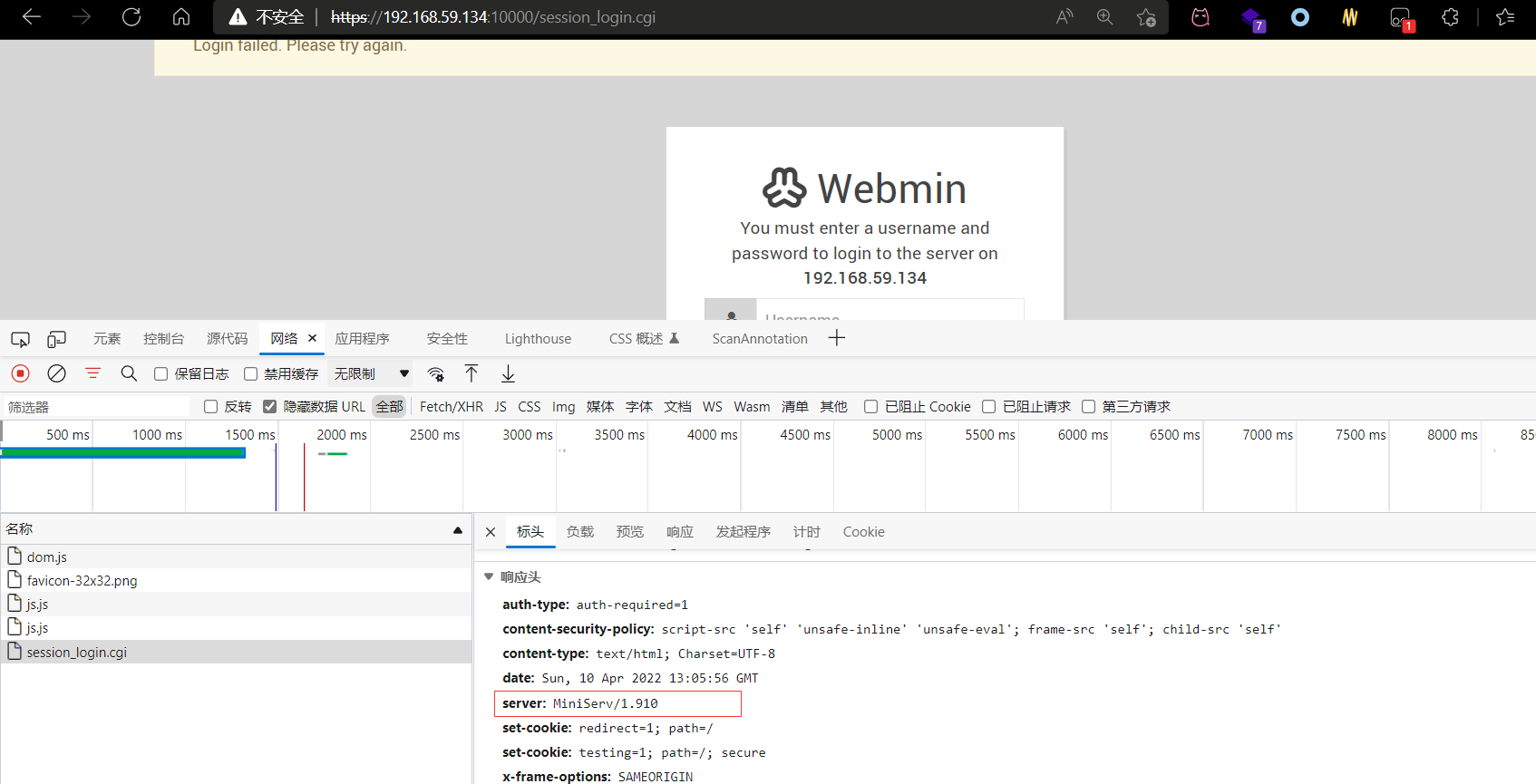Viewport: 1536px width, 784px height.
Task: Close the request details pane X
Action: 491,532
